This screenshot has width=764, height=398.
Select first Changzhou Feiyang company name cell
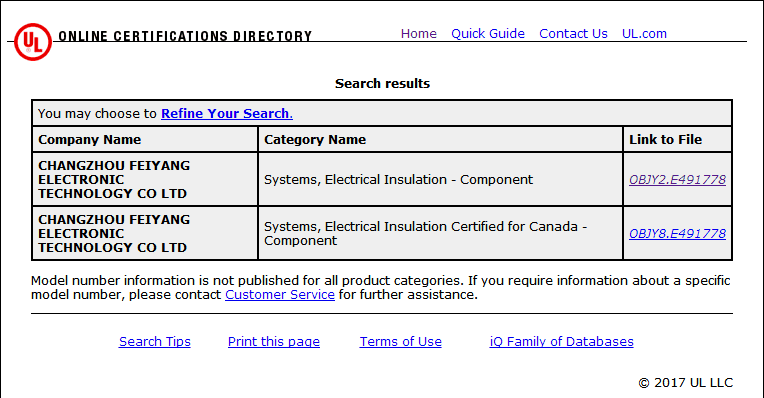click(145, 179)
